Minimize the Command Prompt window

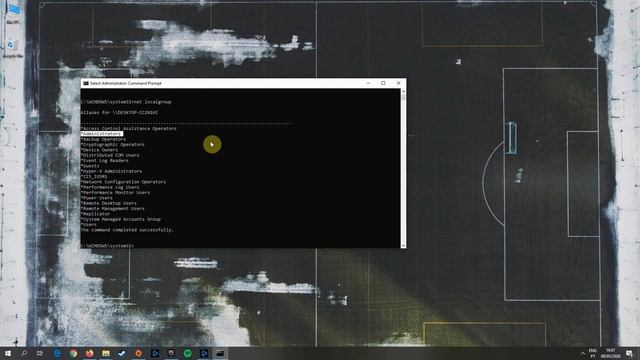(x=368, y=83)
